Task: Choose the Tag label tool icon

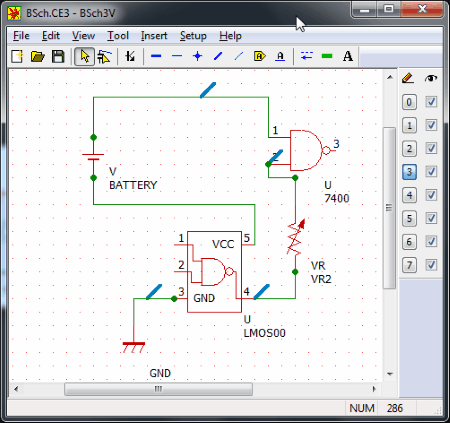Action: (x=260, y=56)
